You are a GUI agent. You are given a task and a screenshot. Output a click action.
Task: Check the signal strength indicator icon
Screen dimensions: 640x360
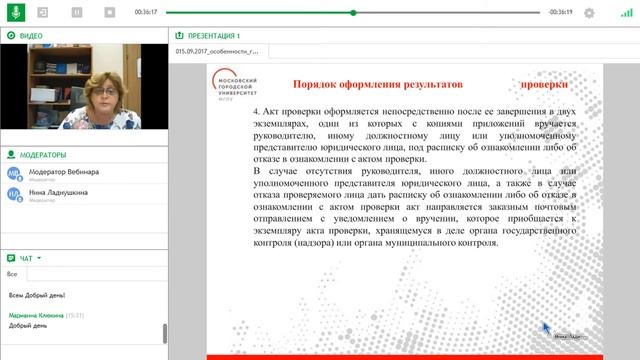click(627, 13)
